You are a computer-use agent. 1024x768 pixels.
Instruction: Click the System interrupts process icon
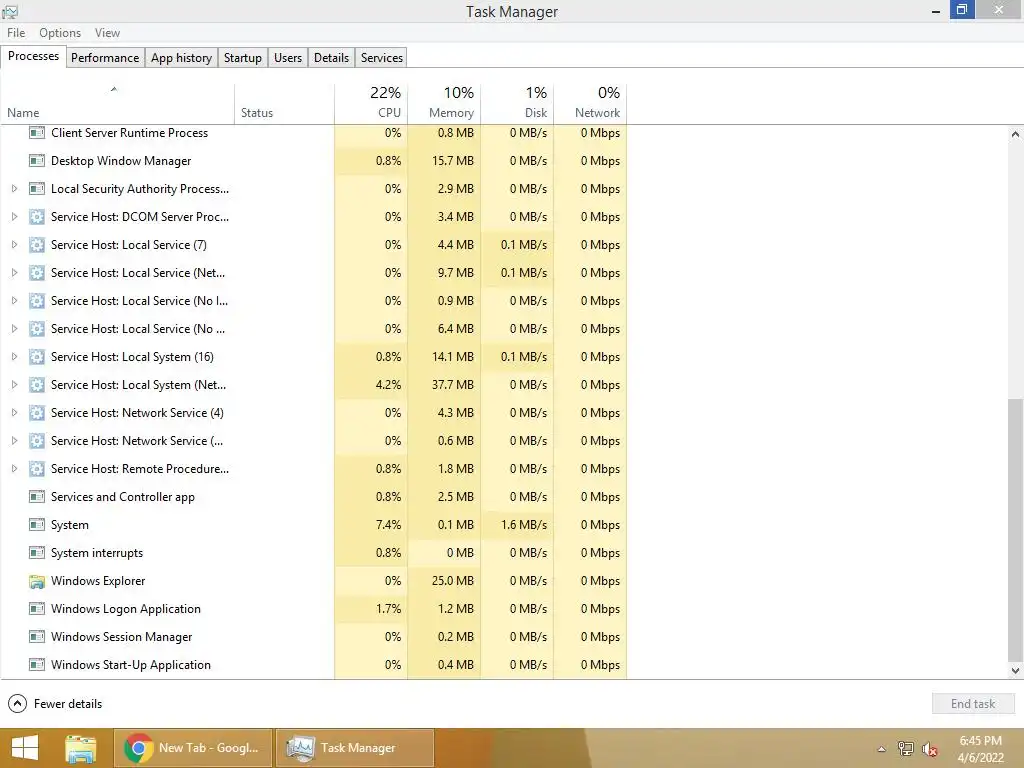pyautogui.click(x=37, y=553)
